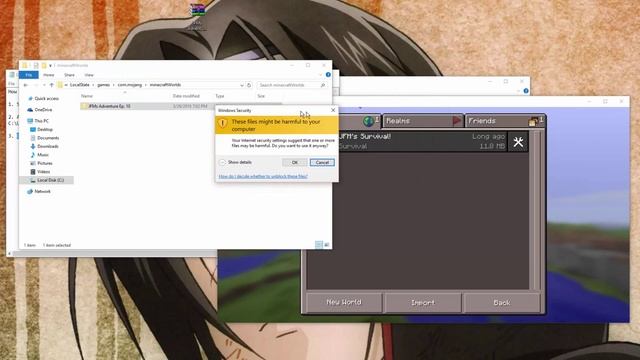Expand the ribbon chevron near help
The height and width of the screenshot is (360, 640).
[320, 75]
